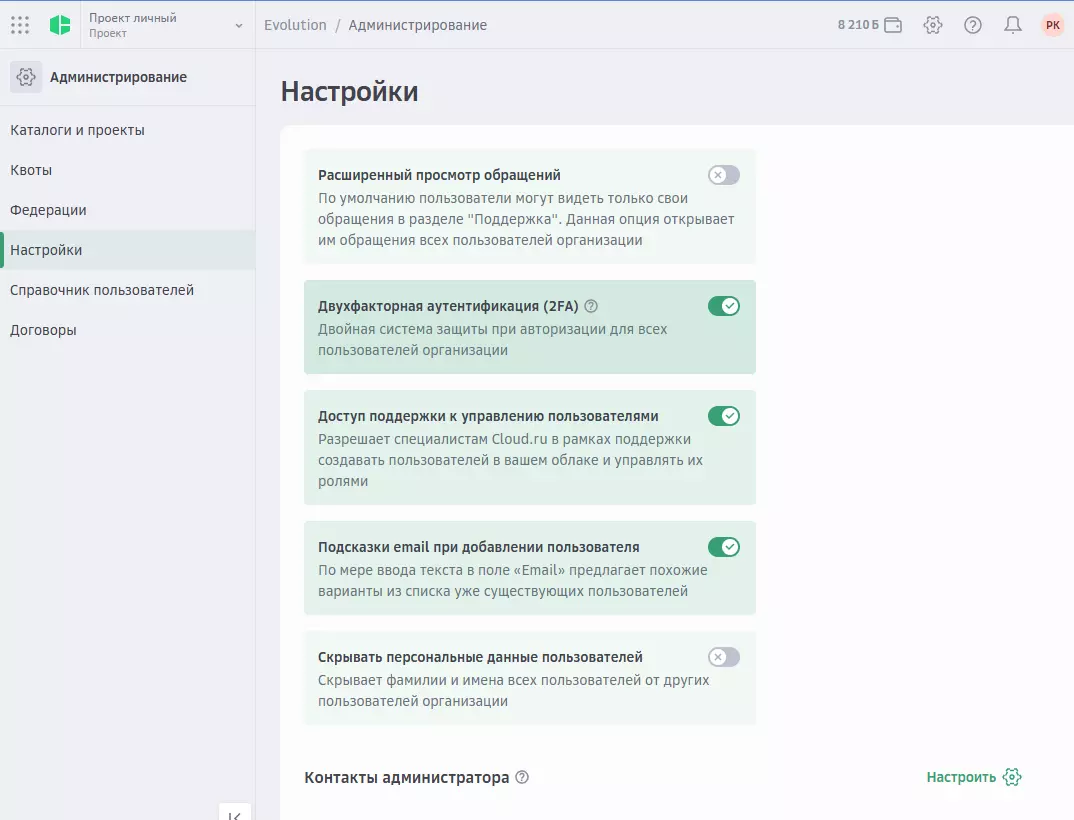The image size is (1074, 820).
Task: Open the apps grid launcher
Action: tap(20, 25)
